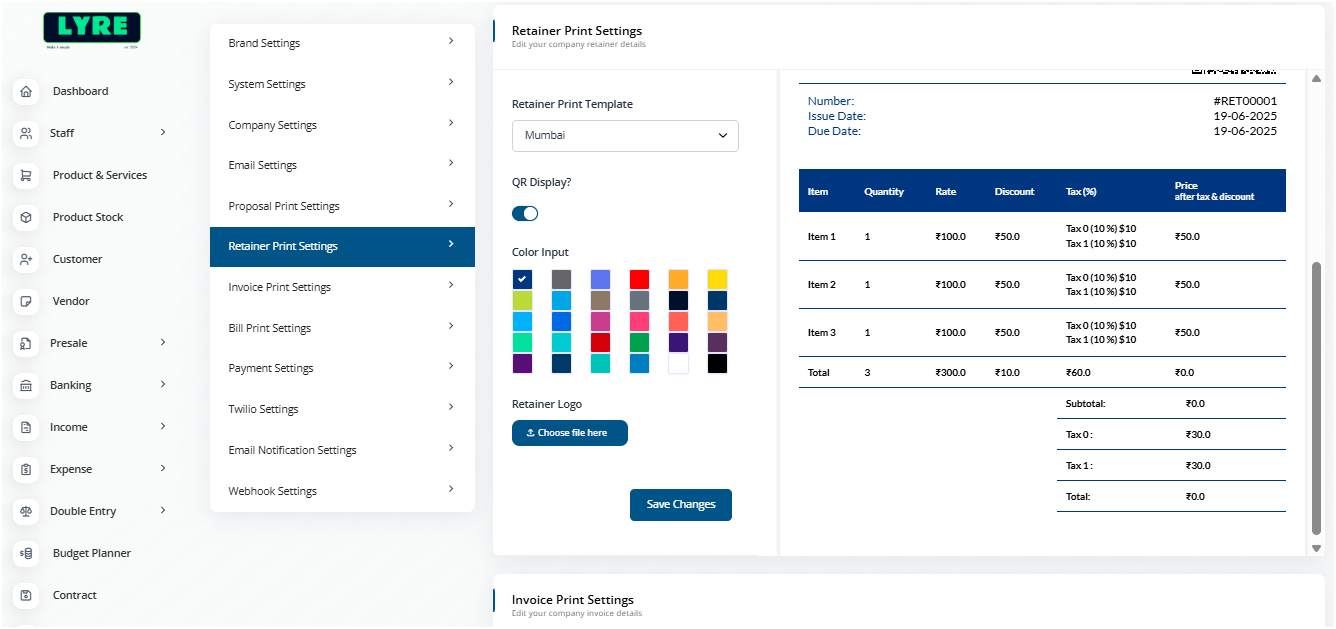1336x629 pixels.
Task: Select the checked dark blue color swatch
Action: point(522,279)
